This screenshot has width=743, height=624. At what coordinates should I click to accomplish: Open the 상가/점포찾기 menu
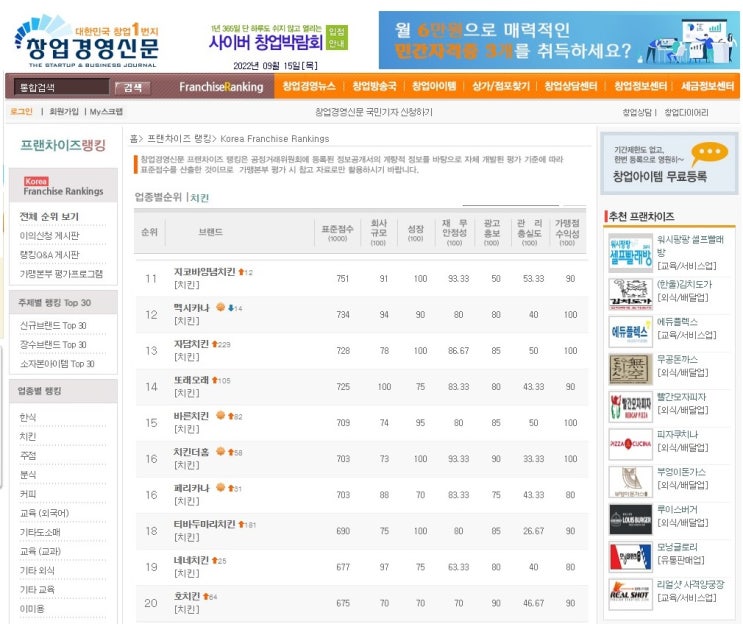click(500, 86)
